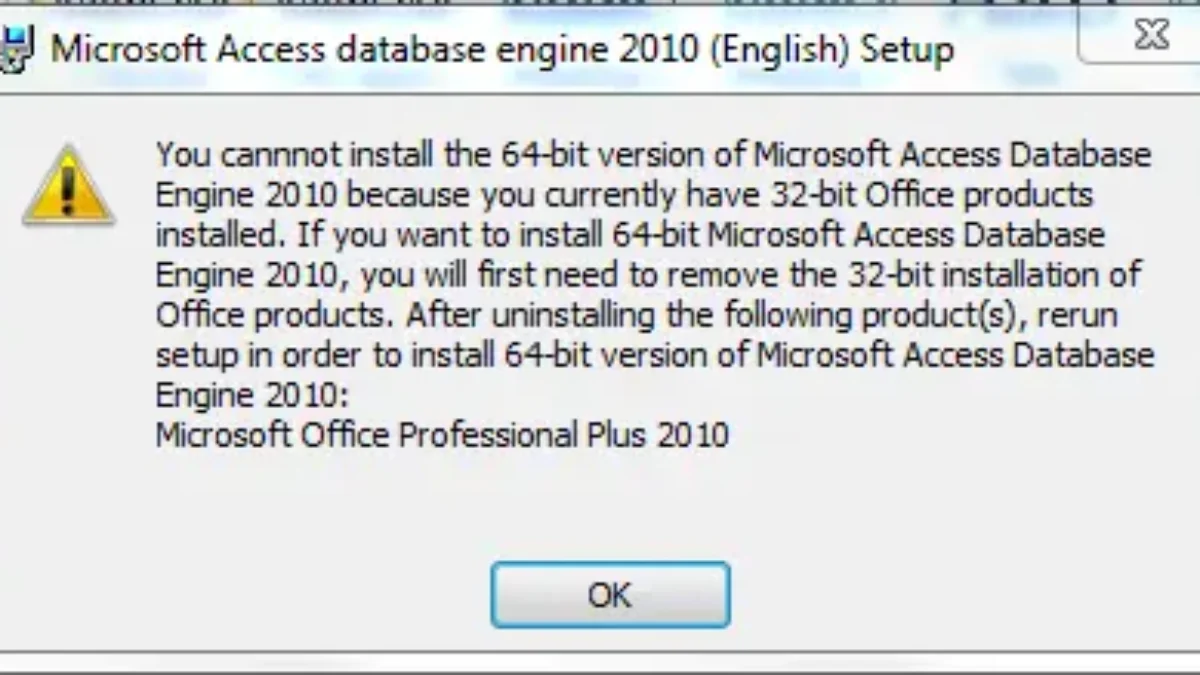
Task: Close the Setup dialog with the X button
Action: pos(1152,36)
